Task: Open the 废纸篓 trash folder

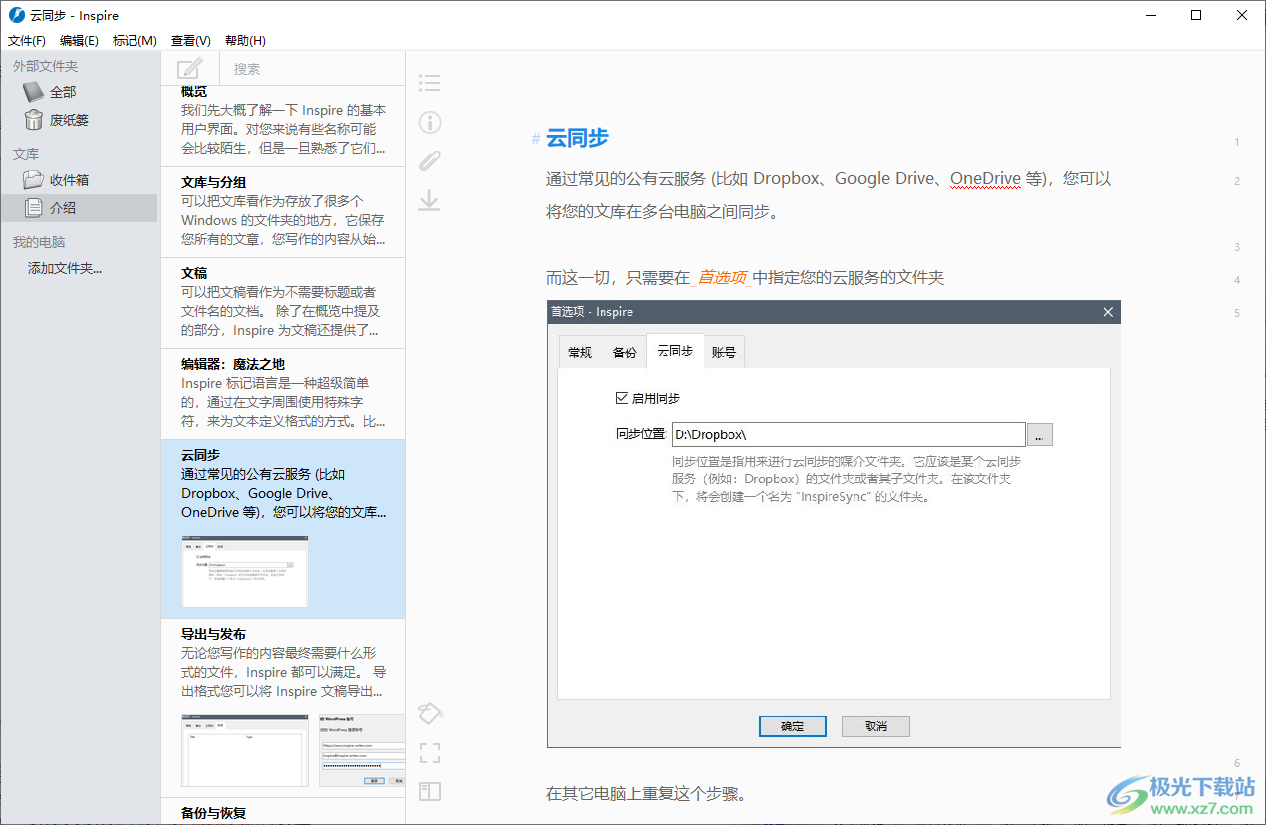Action: coord(69,120)
